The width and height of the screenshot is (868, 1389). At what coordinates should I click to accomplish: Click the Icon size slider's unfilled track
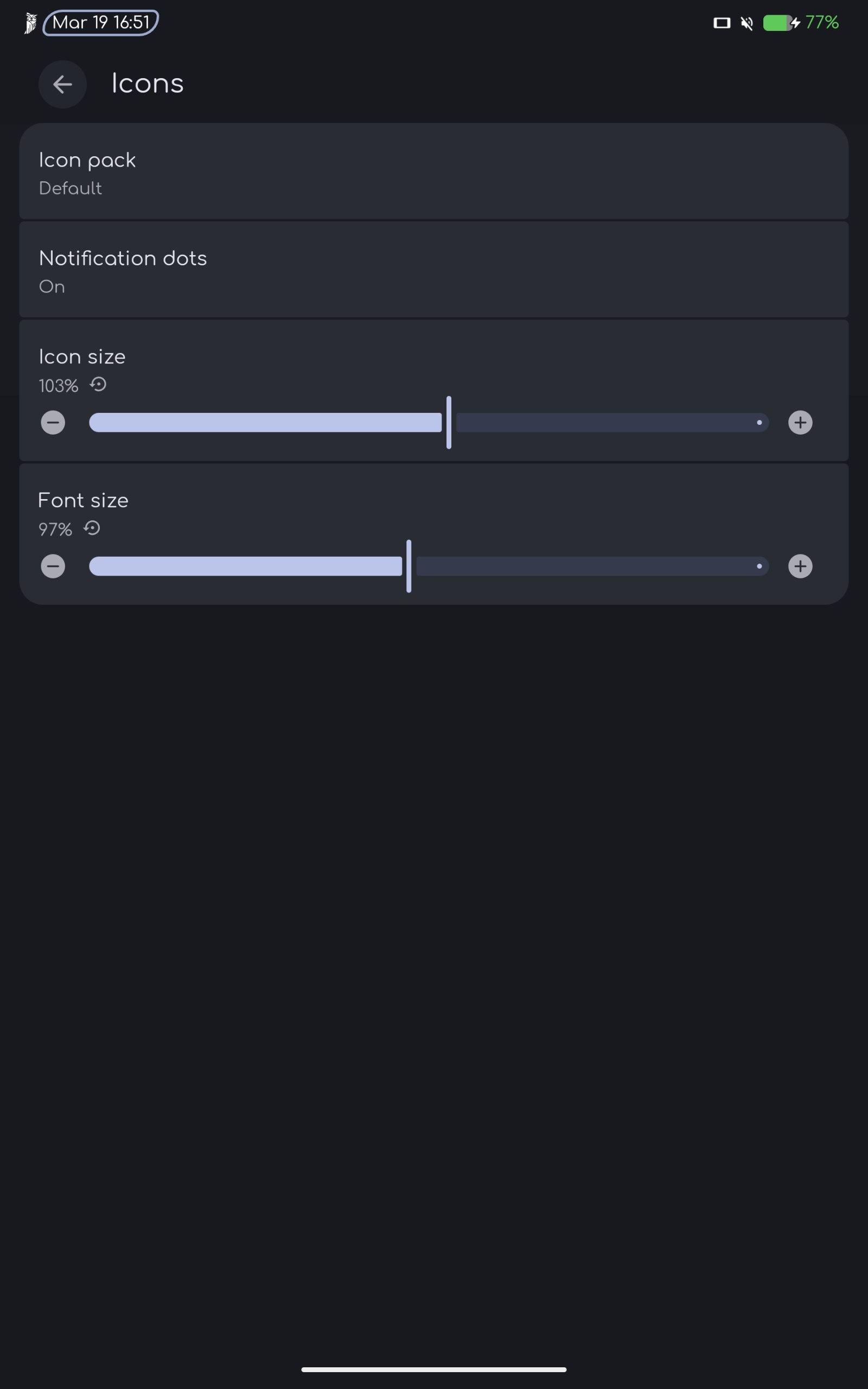[609, 423]
